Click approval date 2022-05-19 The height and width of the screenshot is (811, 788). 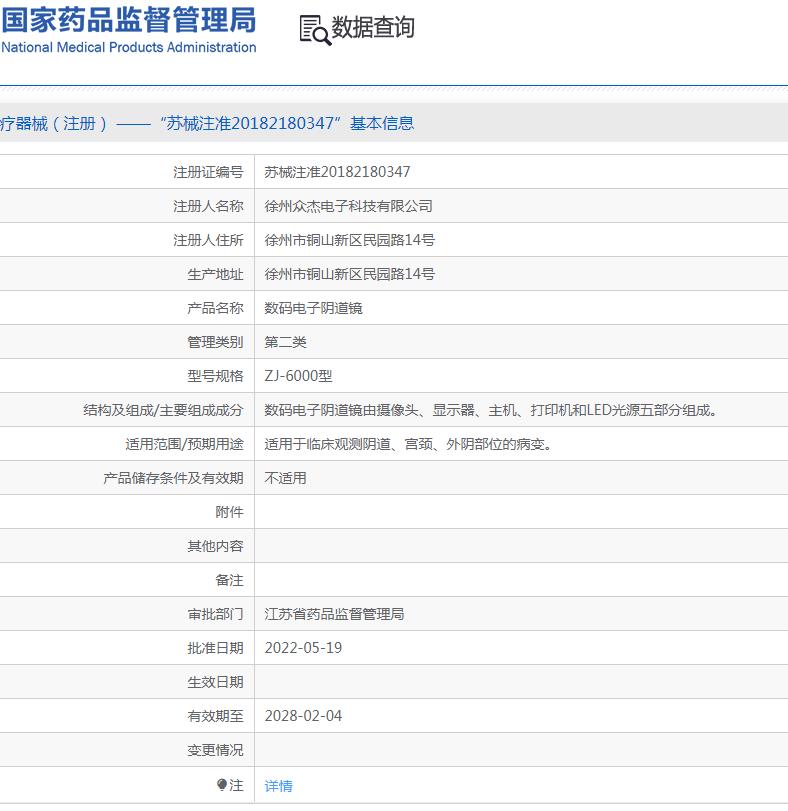pos(304,648)
